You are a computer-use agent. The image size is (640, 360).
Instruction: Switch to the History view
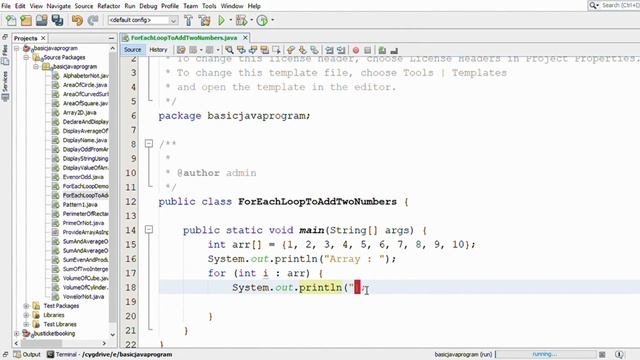coord(158,50)
